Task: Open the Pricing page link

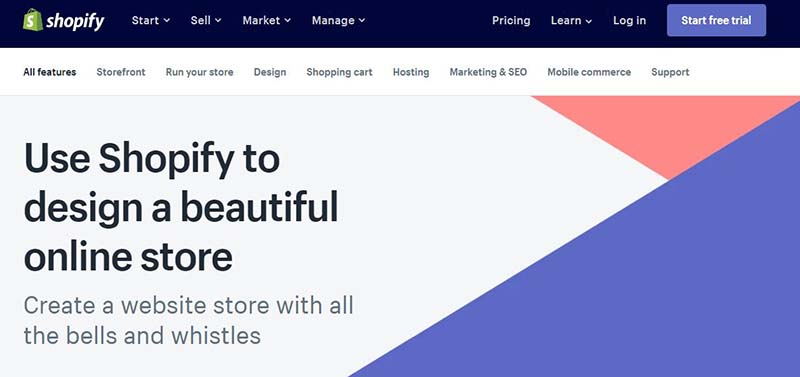Action: coord(511,20)
